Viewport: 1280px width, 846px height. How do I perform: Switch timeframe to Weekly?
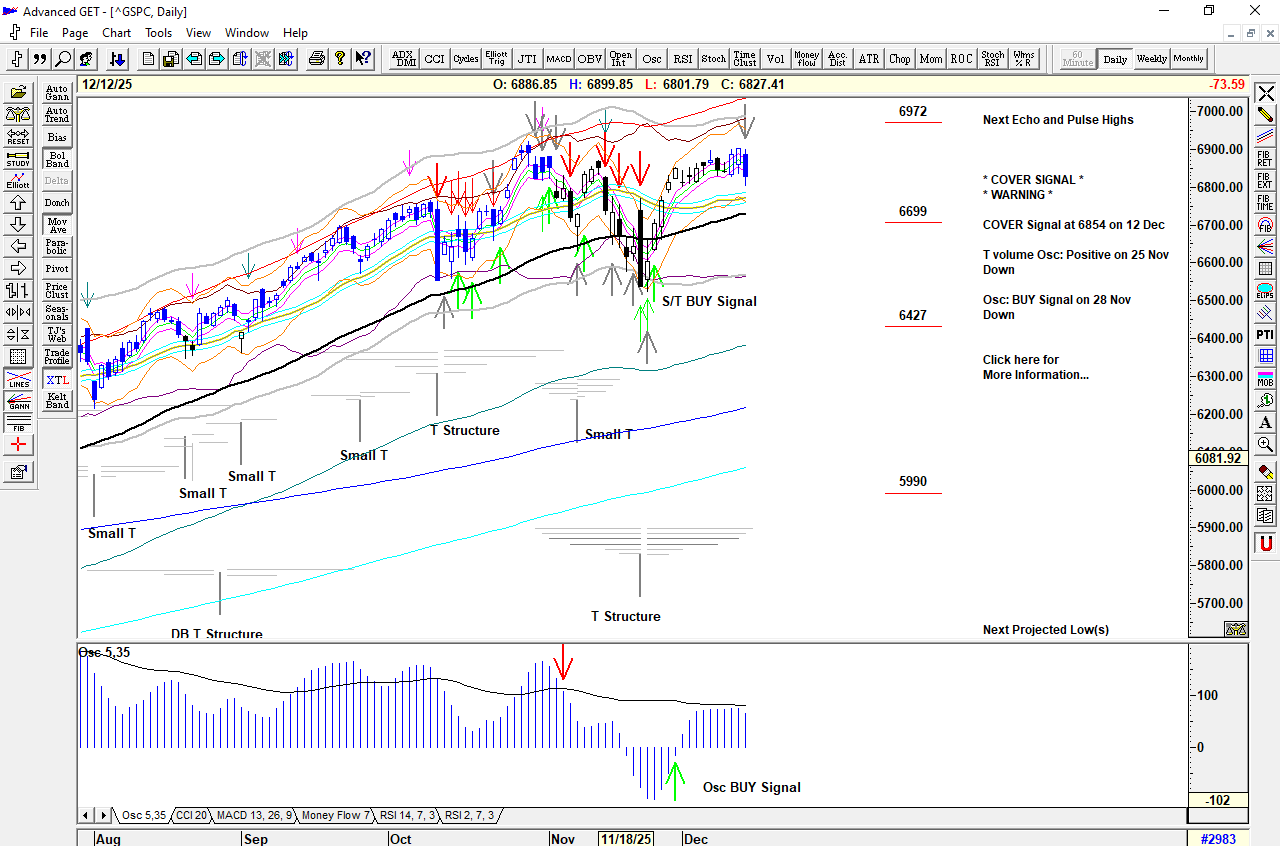[x=1151, y=59]
